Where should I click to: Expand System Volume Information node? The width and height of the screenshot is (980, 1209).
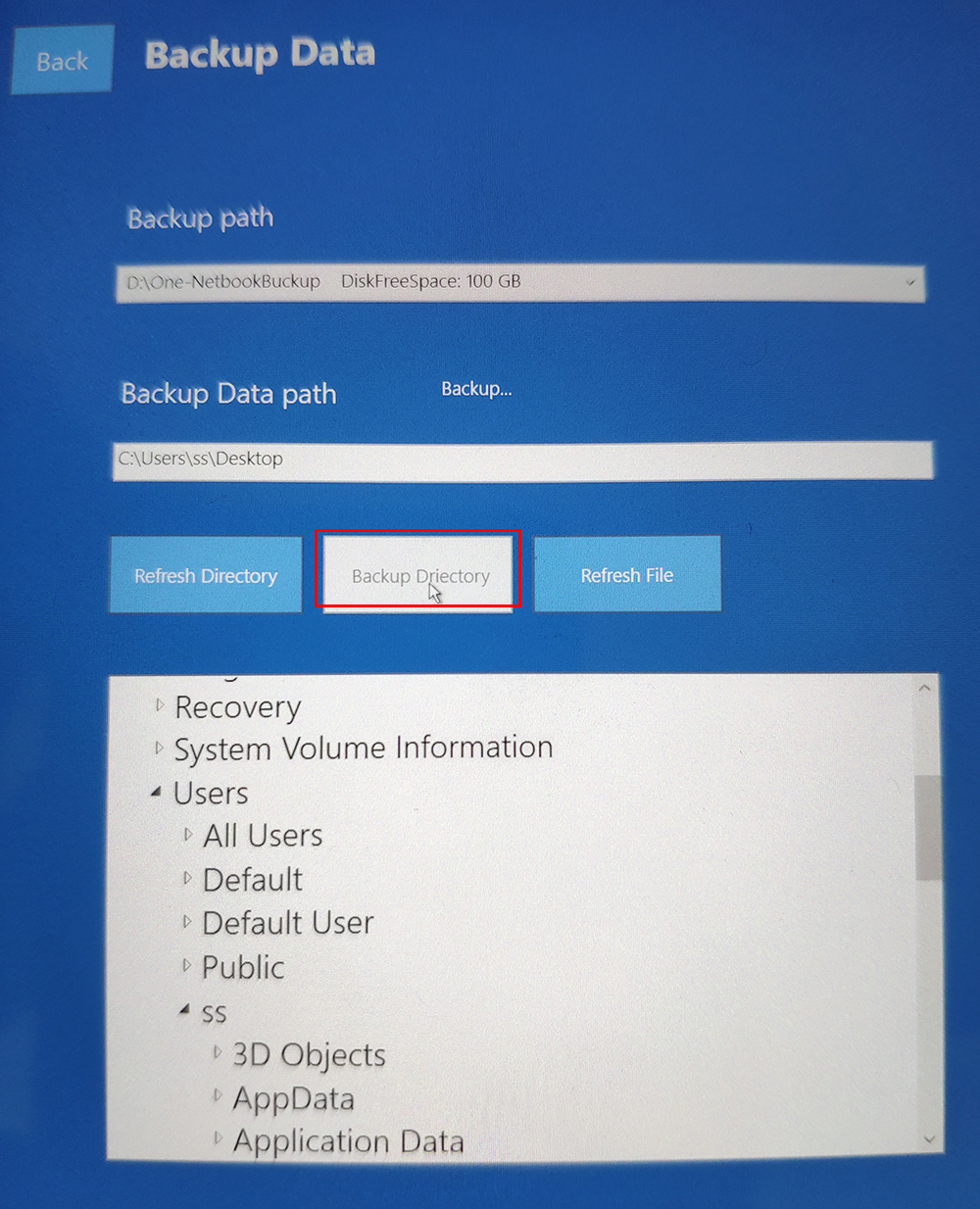[x=159, y=748]
